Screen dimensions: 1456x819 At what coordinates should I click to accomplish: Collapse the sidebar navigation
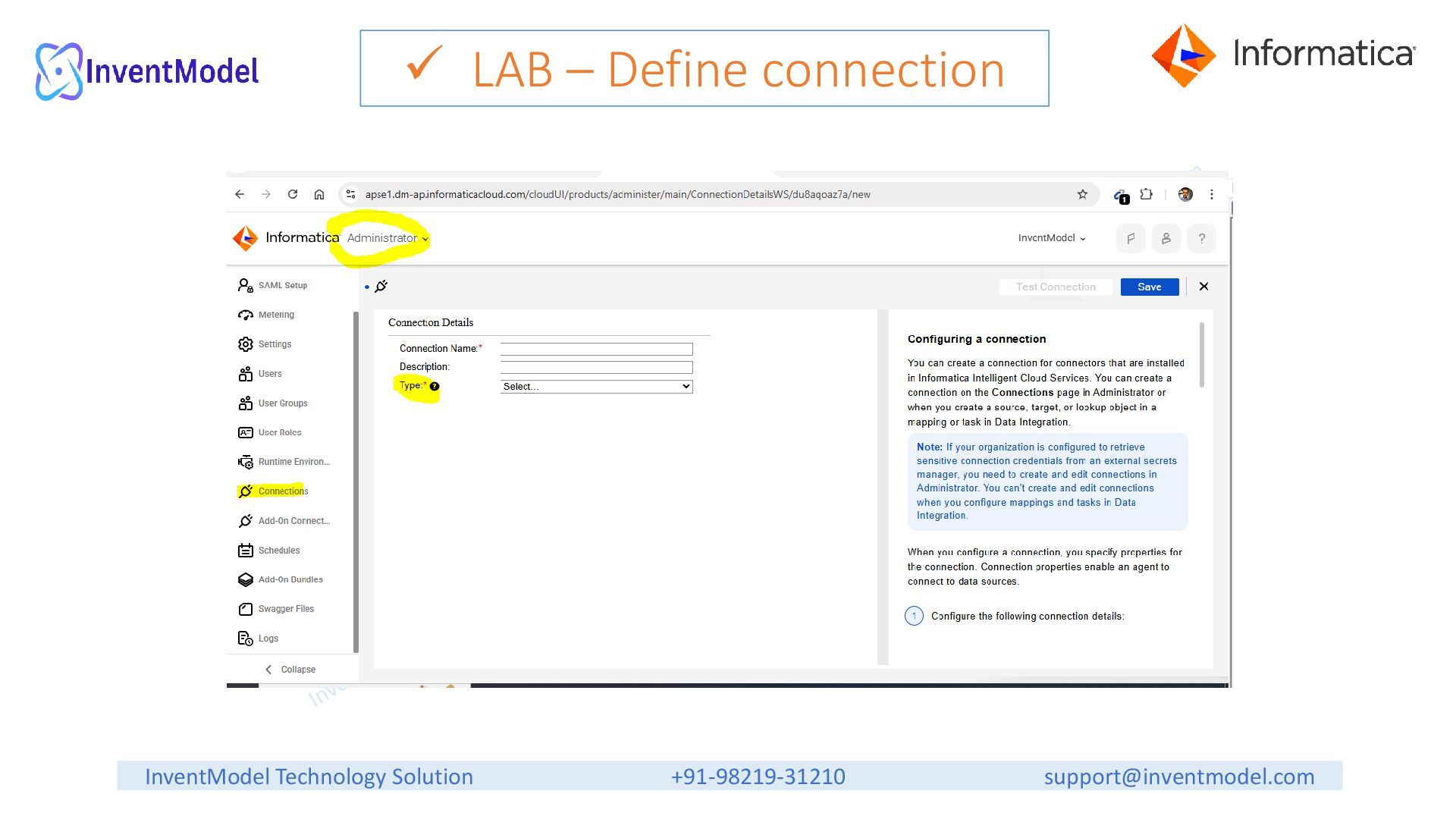pos(290,670)
